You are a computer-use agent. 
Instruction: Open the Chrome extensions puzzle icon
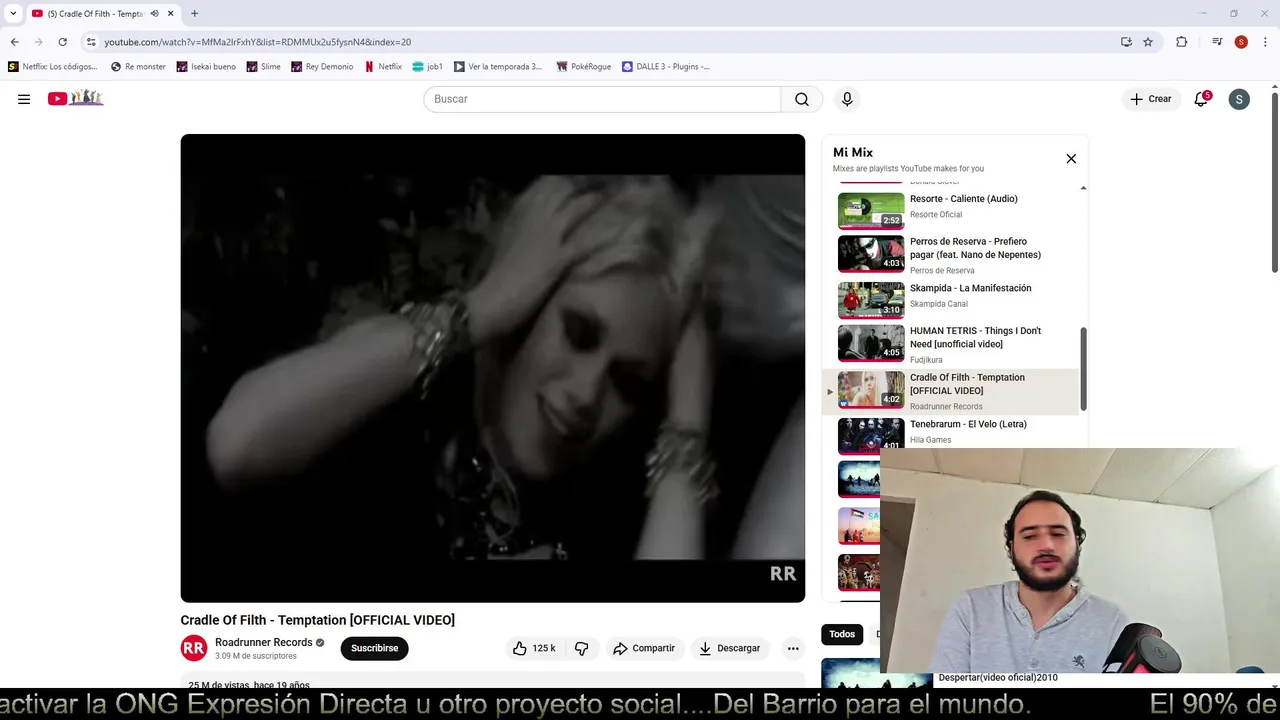tap(1181, 42)
